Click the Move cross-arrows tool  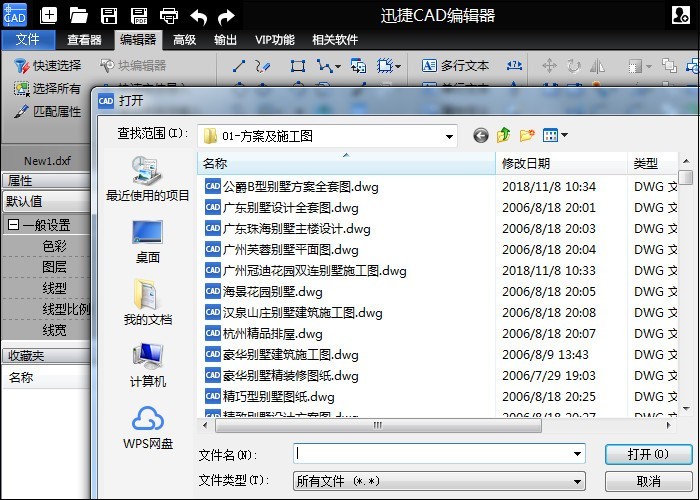(x=549, y=66)
